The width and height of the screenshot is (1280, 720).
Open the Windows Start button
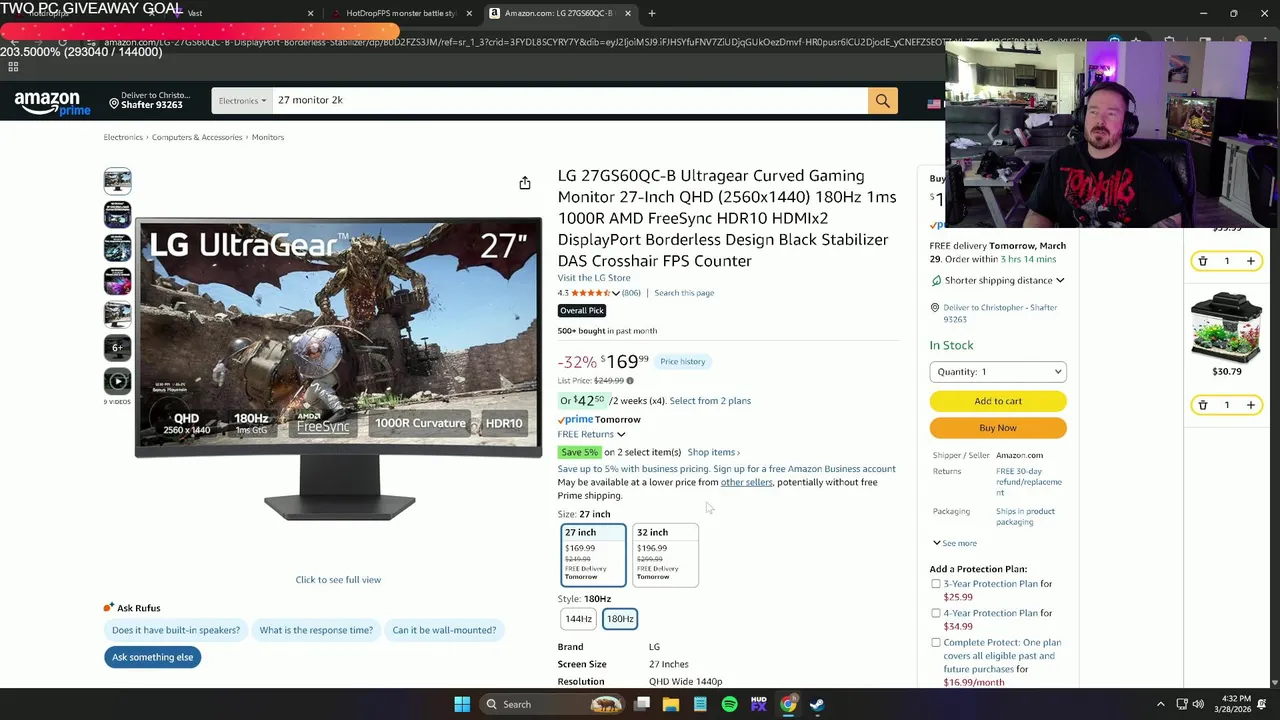(x=462, y=704)
